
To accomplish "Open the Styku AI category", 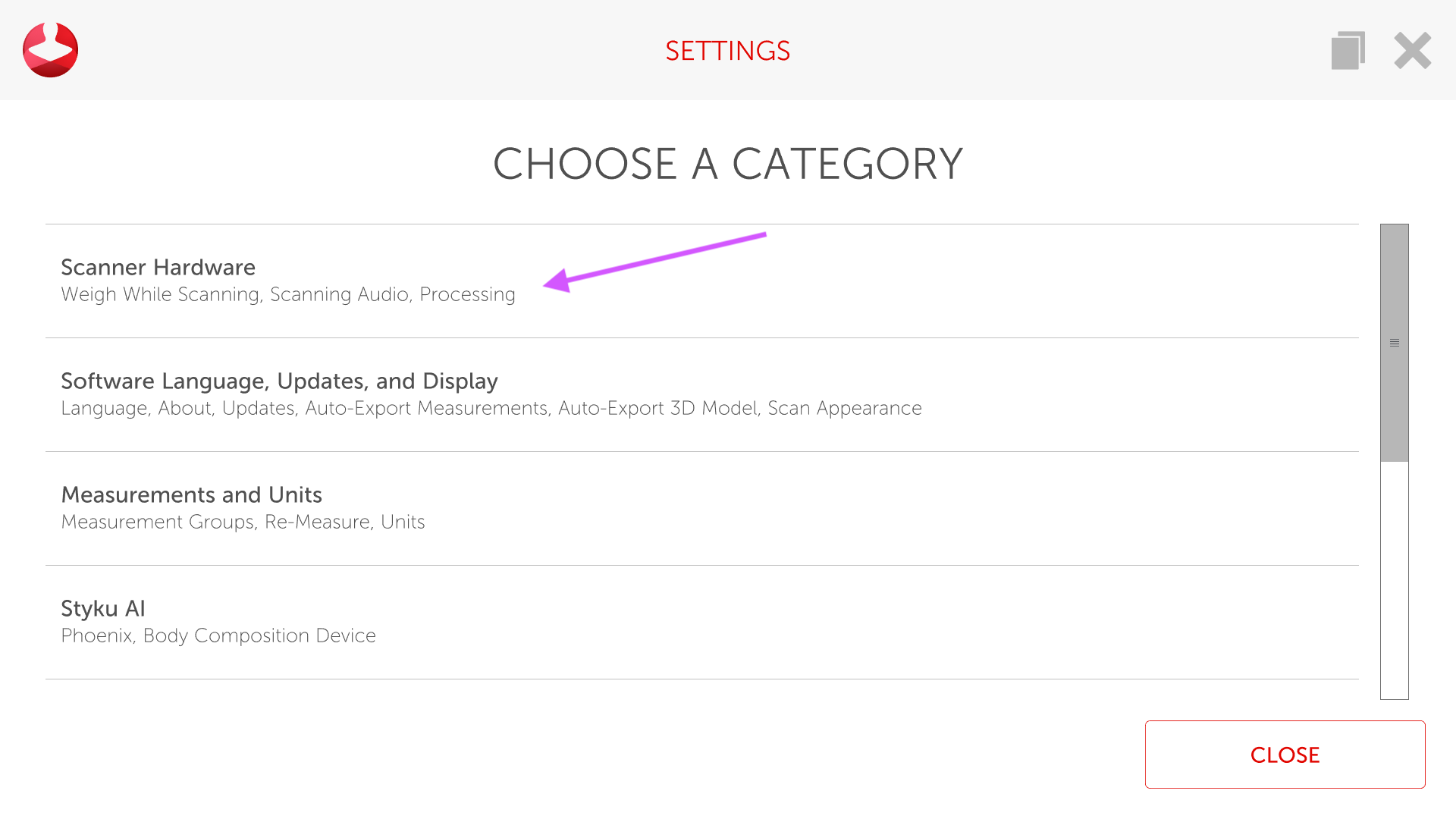I will tap(103, 609).
